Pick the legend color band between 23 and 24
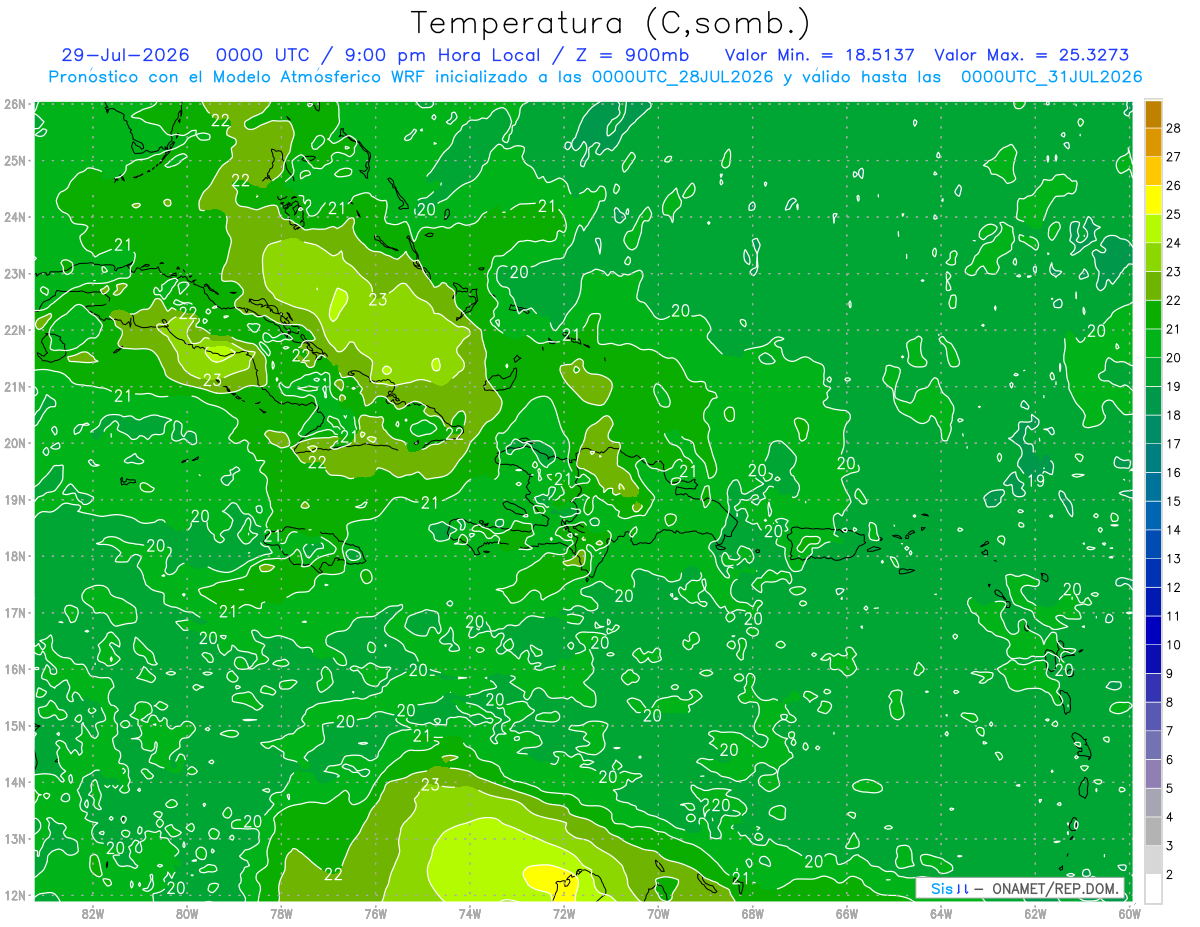This screenshot has width=1200, height=927. (x=1153, y=258)
